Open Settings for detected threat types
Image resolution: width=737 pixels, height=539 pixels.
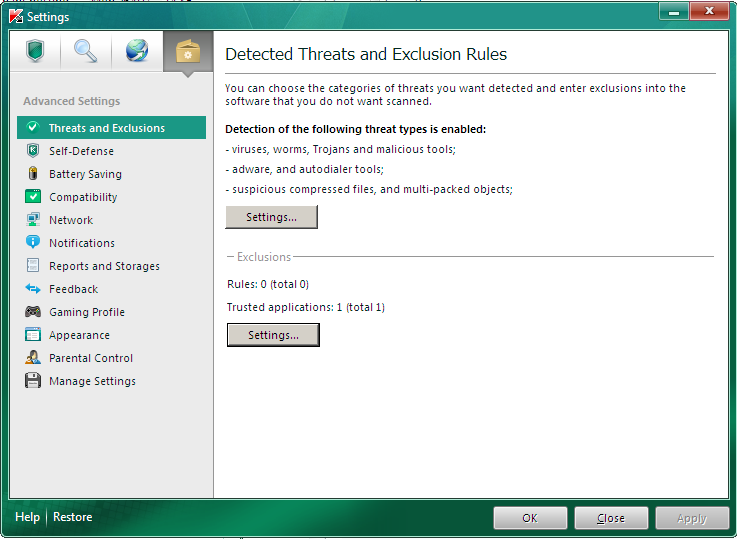coord(271,217)
